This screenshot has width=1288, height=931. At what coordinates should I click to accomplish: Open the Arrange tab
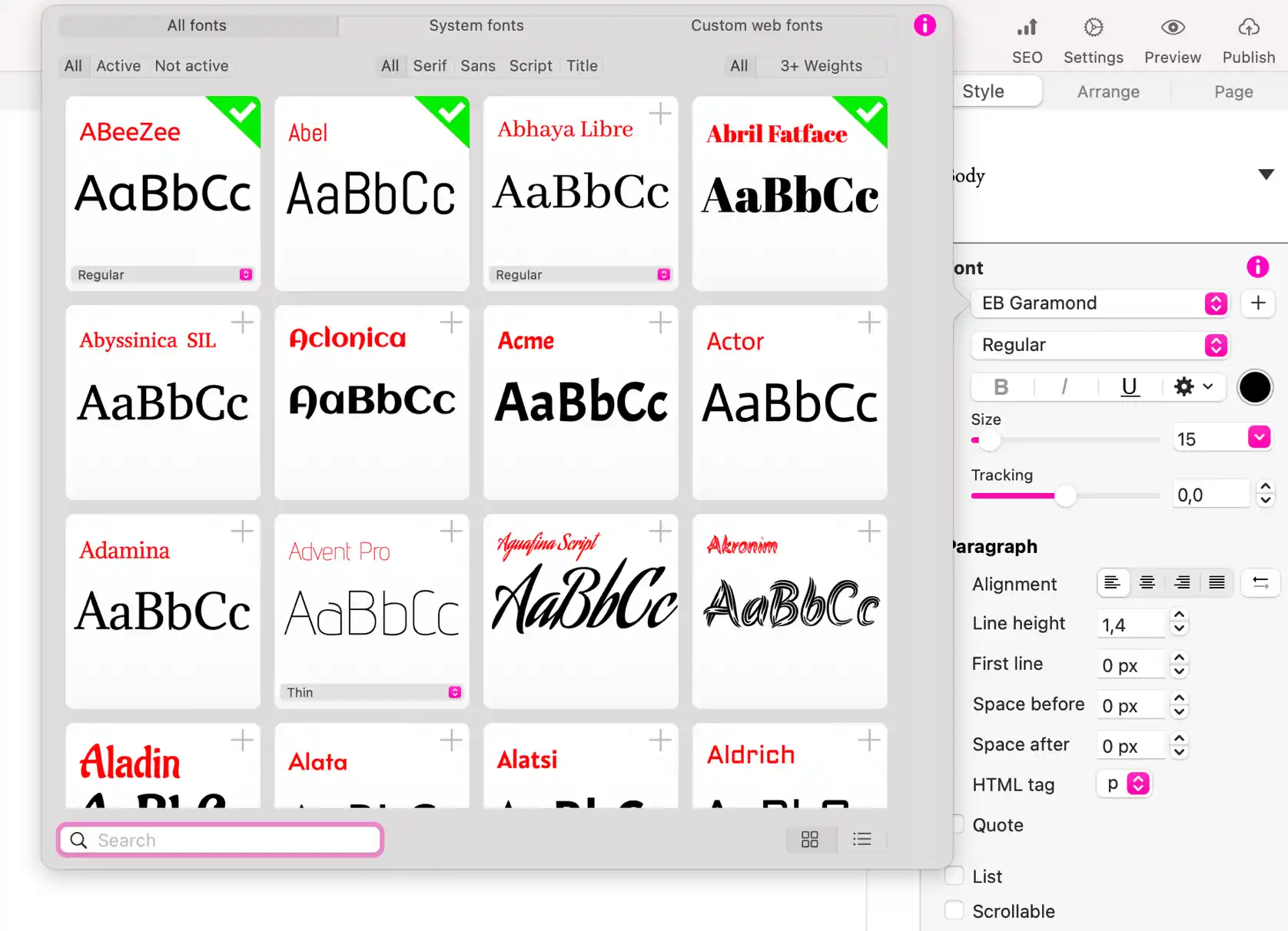(x=1107, y=92)
